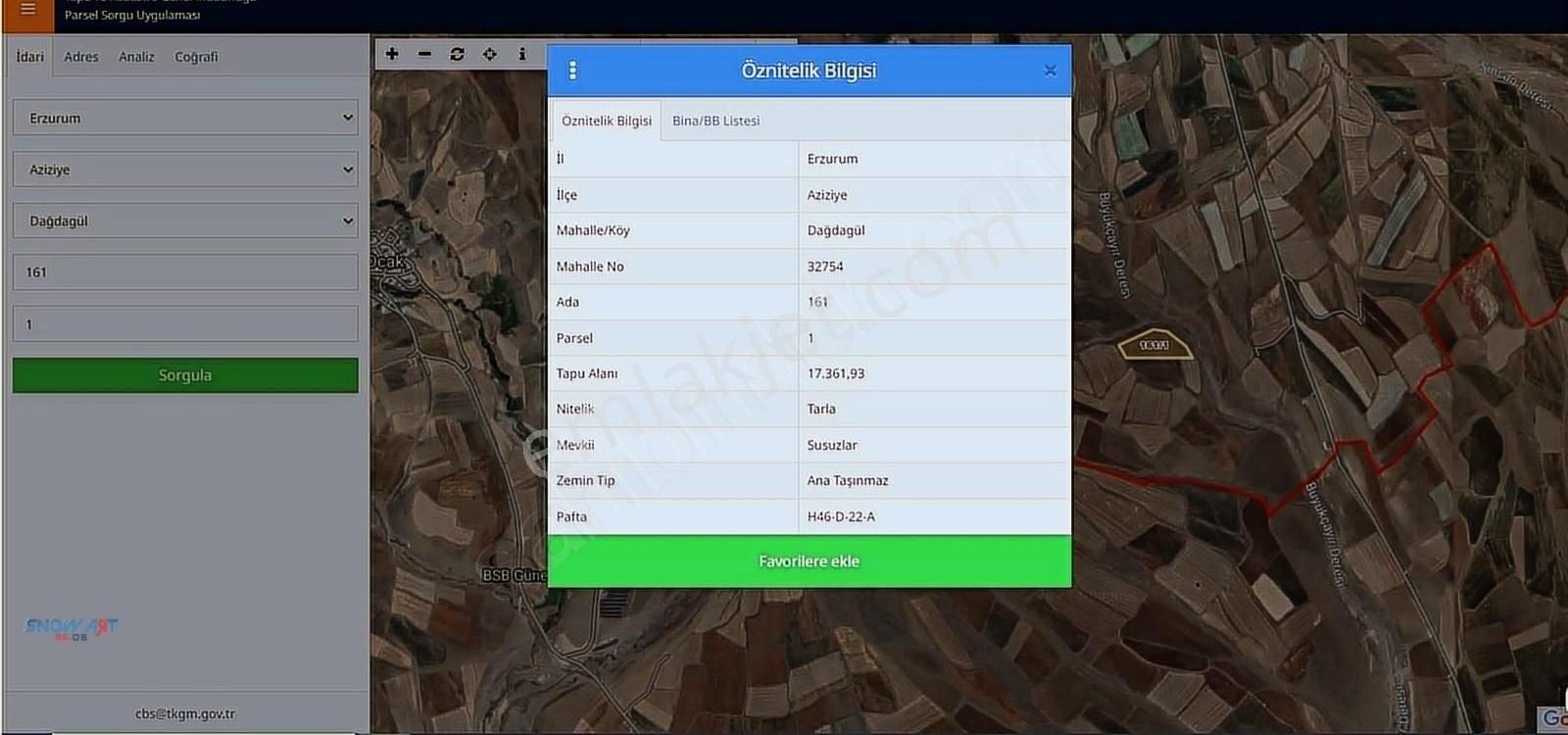Click the Favorilere ekle button
Image resolution: width=1568 pixels, height=735 pixels.
tap(809, 562)
